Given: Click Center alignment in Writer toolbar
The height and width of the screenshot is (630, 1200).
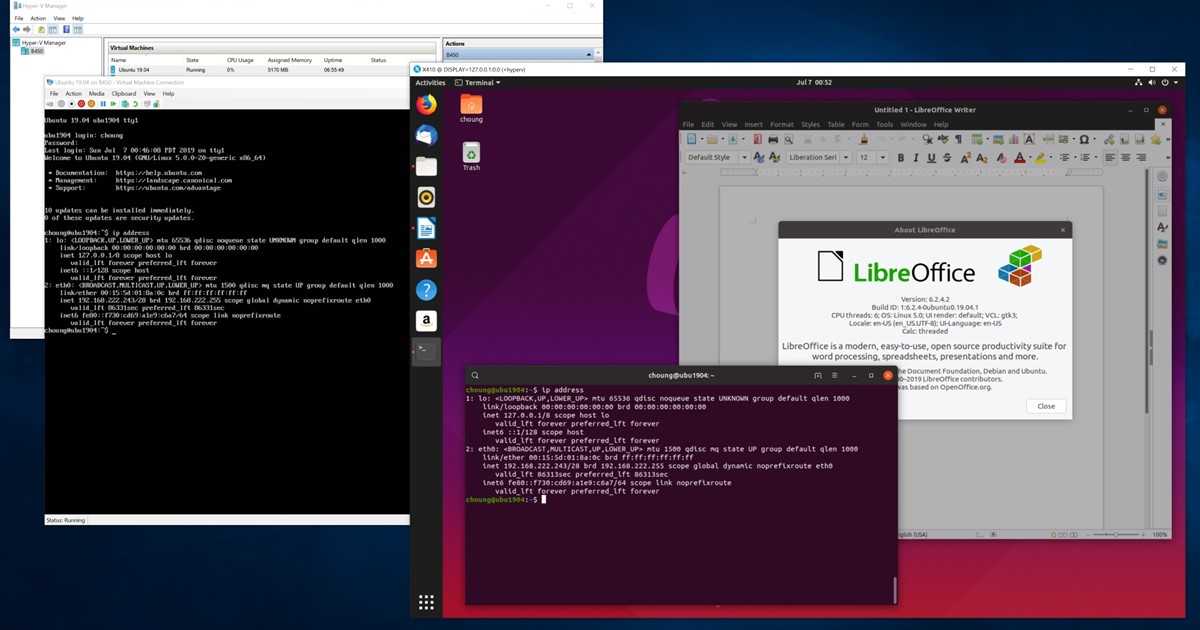Looking at the screenshot, I should tap(1125, 158).
